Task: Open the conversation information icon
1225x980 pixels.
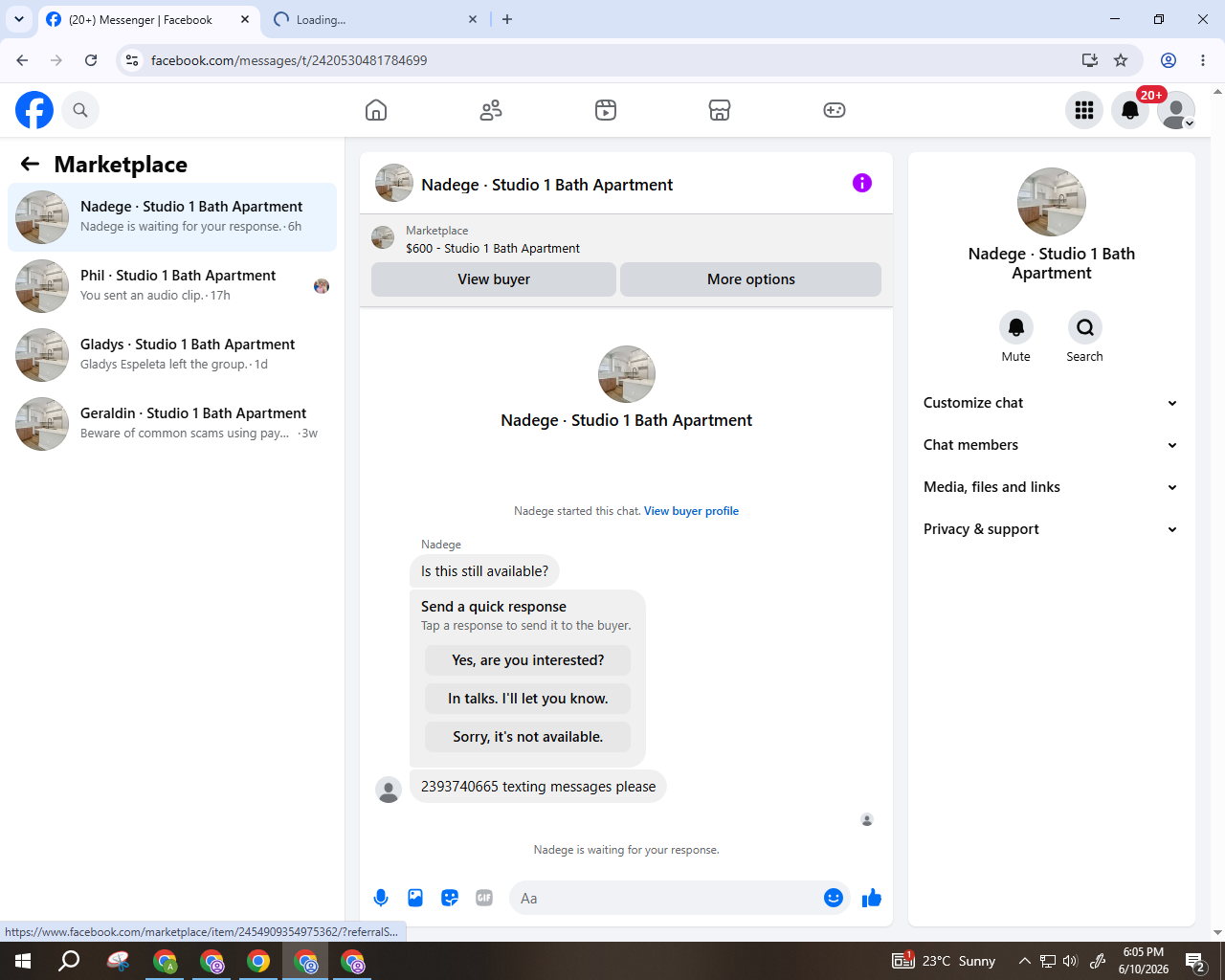Action: click(x=862, y=183)
